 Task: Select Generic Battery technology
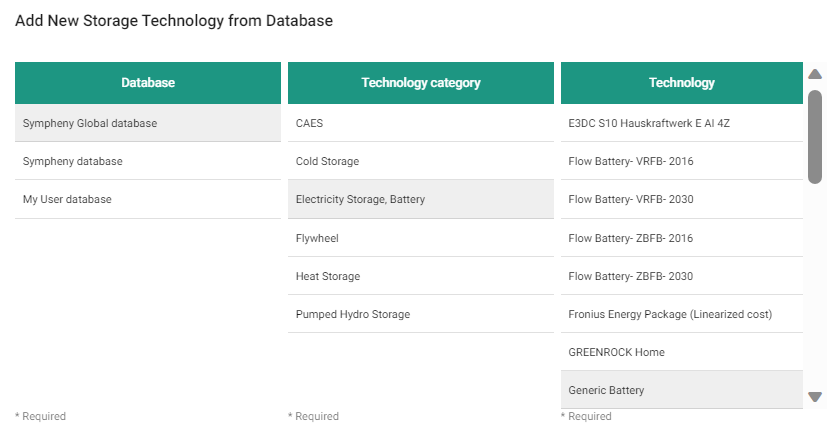click(681, 390)
